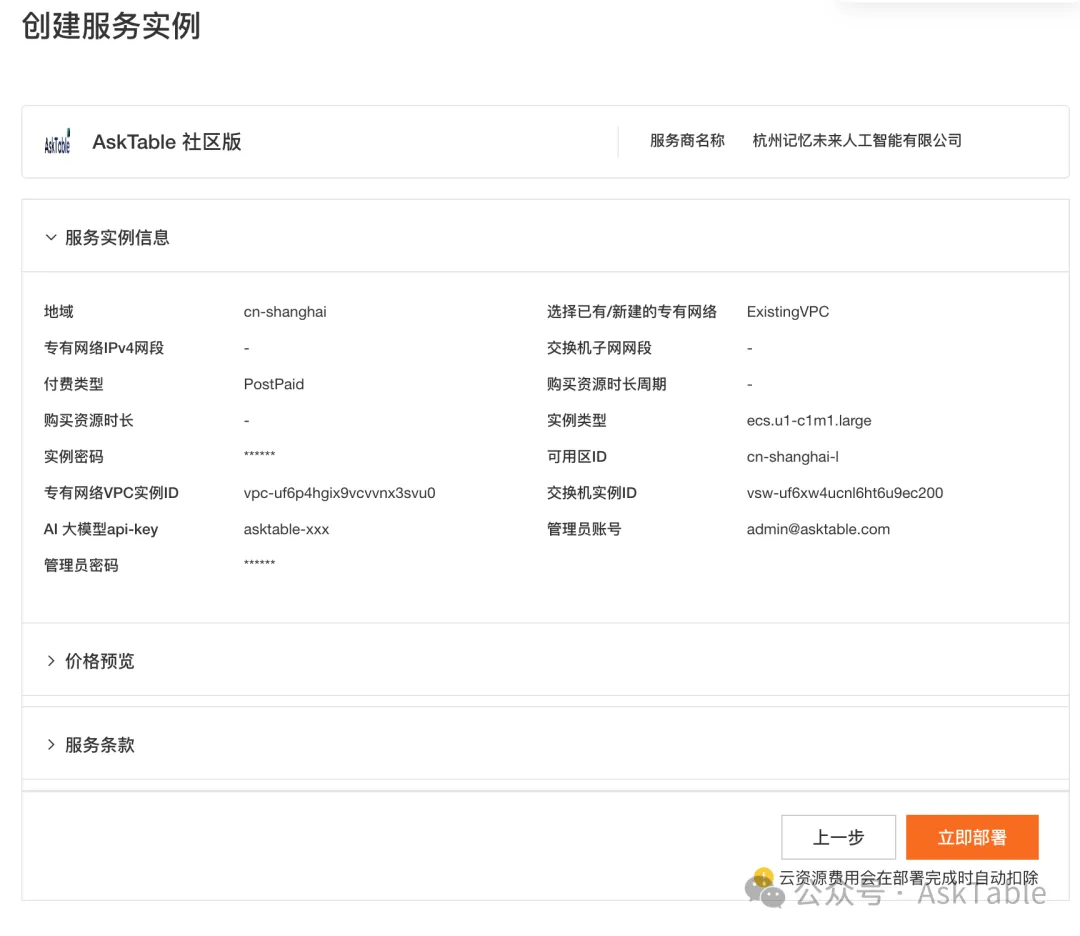
Task: Click the cn-shanghai region value
Action: tap(285, 312)
